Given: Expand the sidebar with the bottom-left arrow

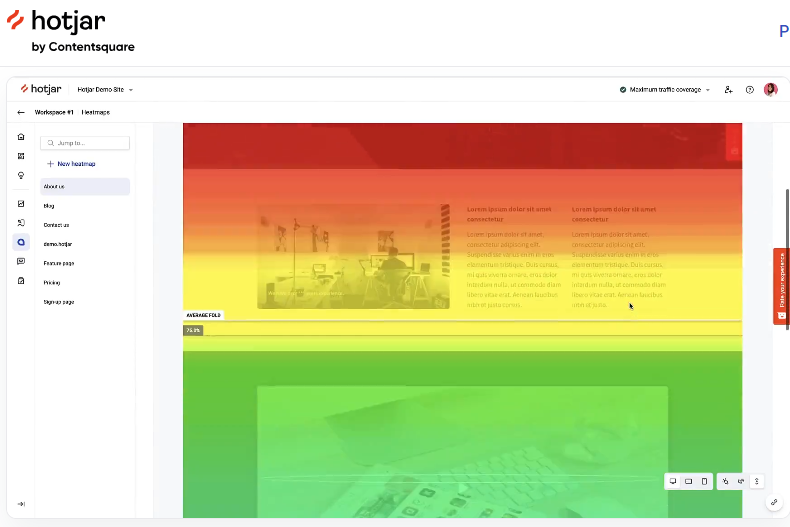Looking at the screenshot, I should pyautogui.click(x=21, y=503).
